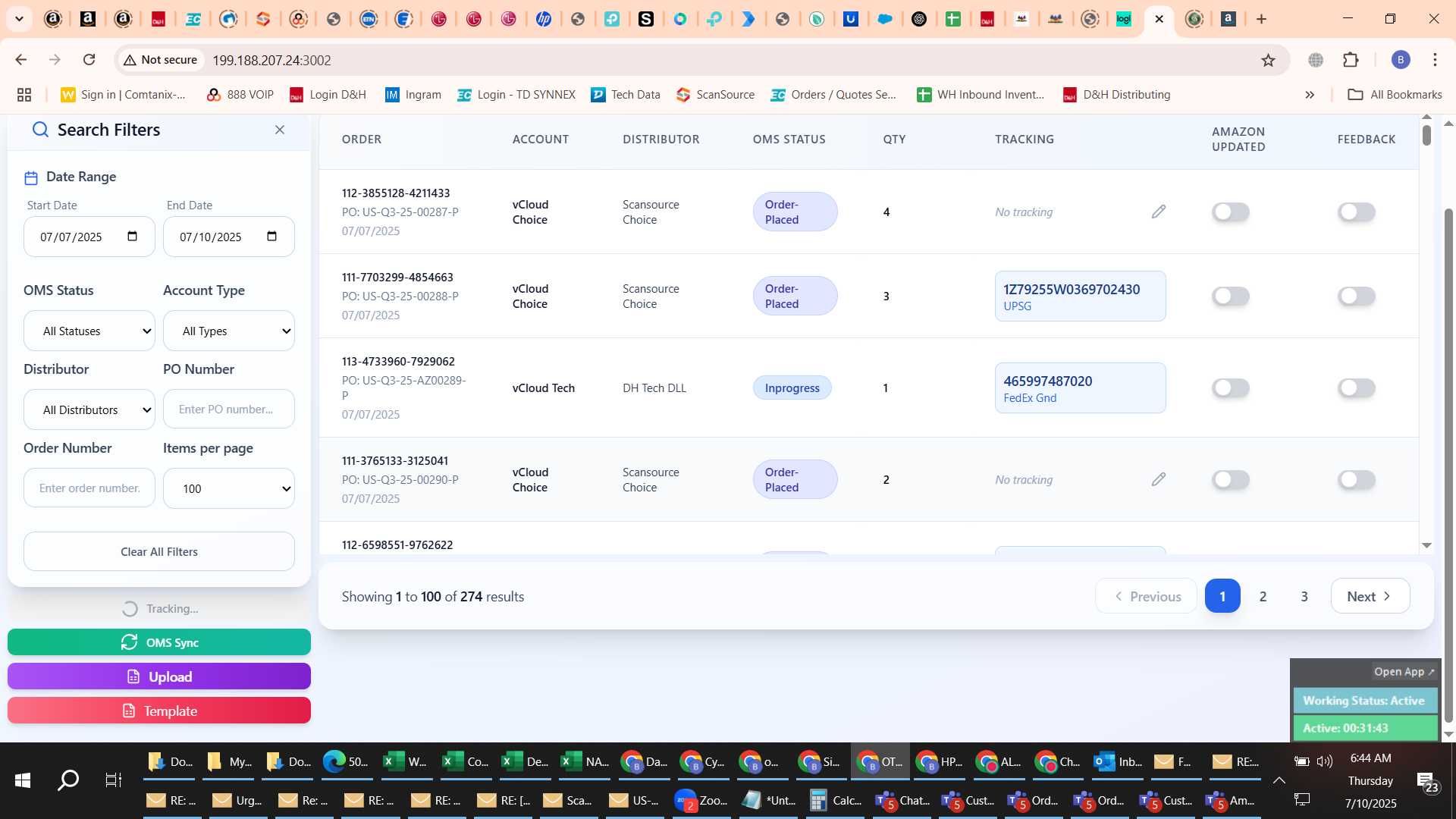Click the Date Range calendar icon
Image resolution: width=1456 pixels, height=819 pixels.
tap(31, 177)
